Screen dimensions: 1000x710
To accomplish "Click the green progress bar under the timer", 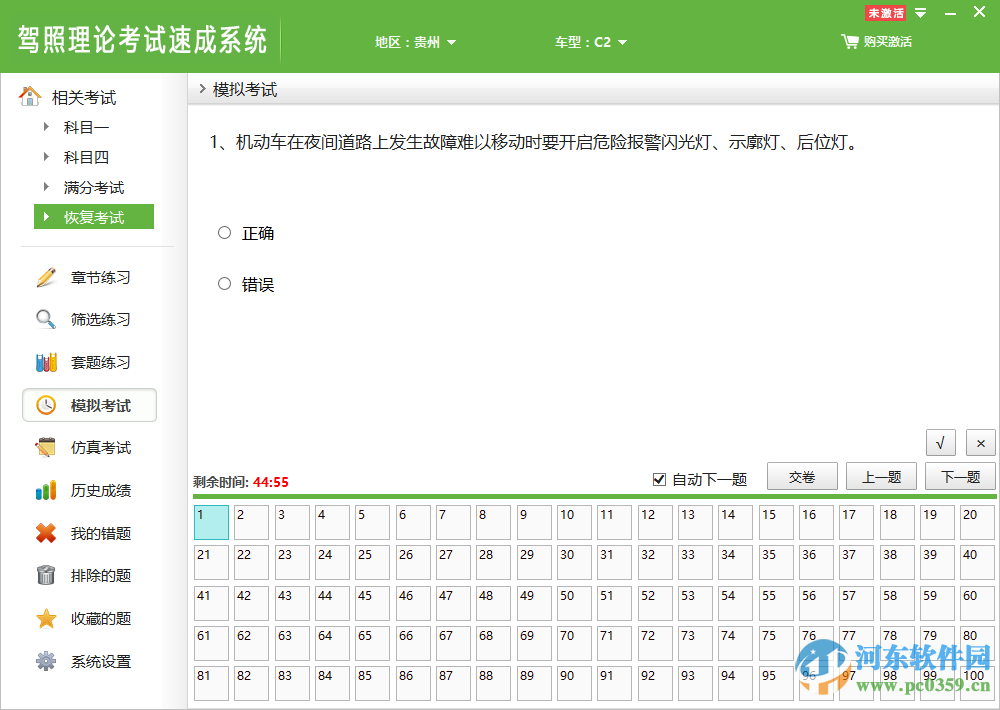I will click(594, 496).
